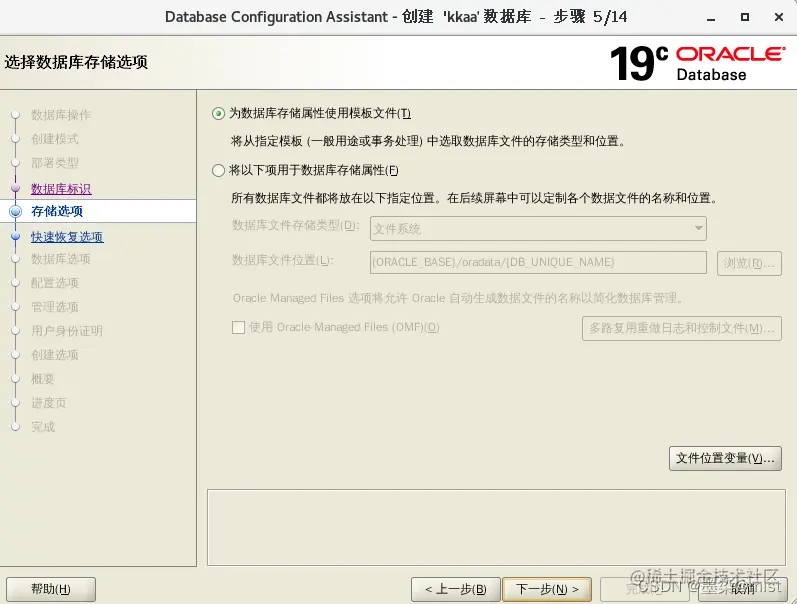Proceed with 下一步 button

(547, 589)
